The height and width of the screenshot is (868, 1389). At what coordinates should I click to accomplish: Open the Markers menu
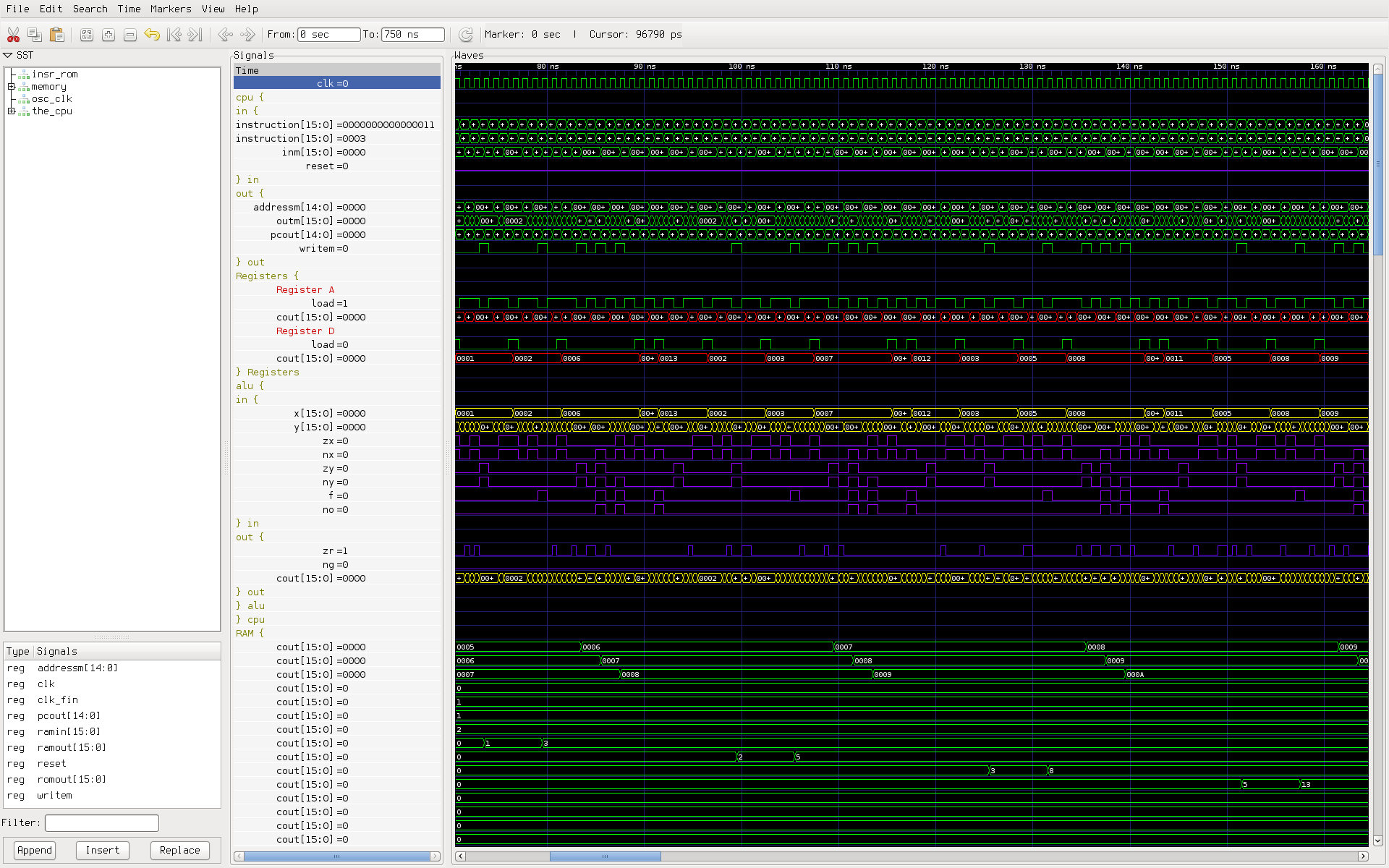pos(171,9)
